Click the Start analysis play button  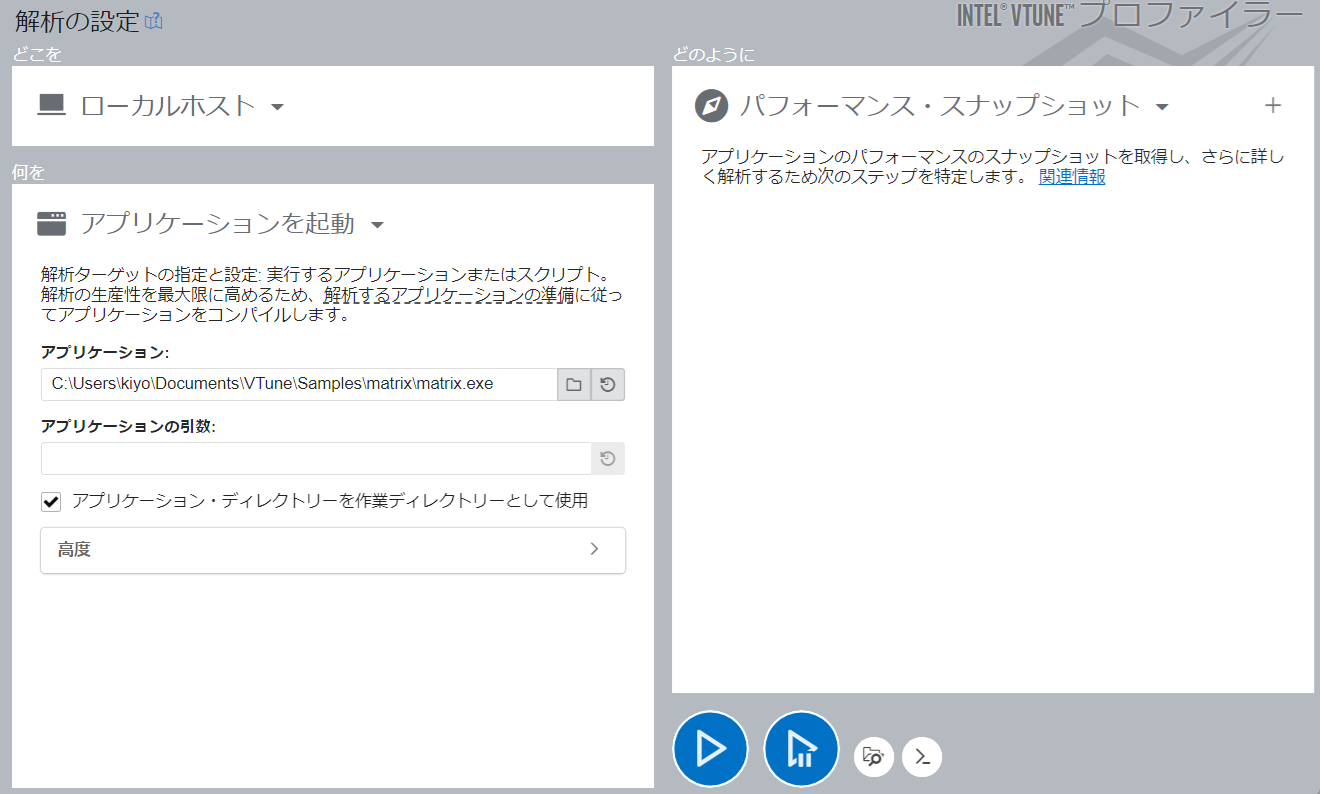(710, 748)
